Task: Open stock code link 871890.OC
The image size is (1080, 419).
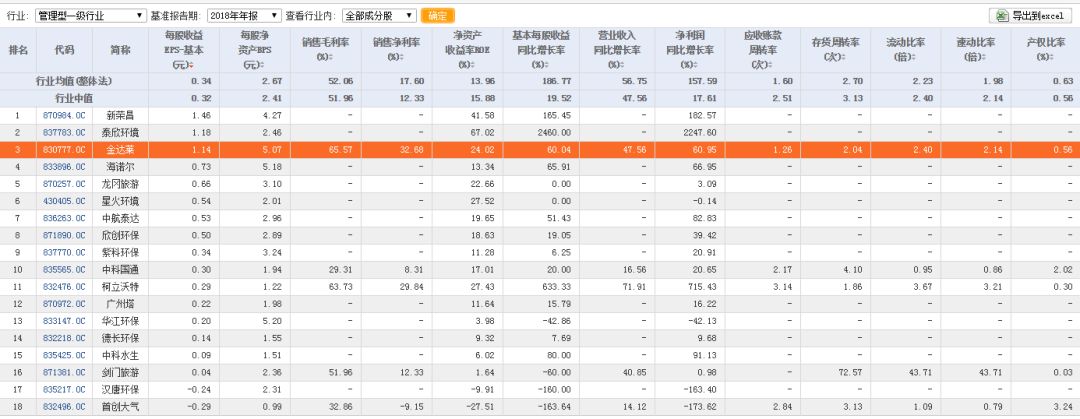Action: [x=64, y=236]
